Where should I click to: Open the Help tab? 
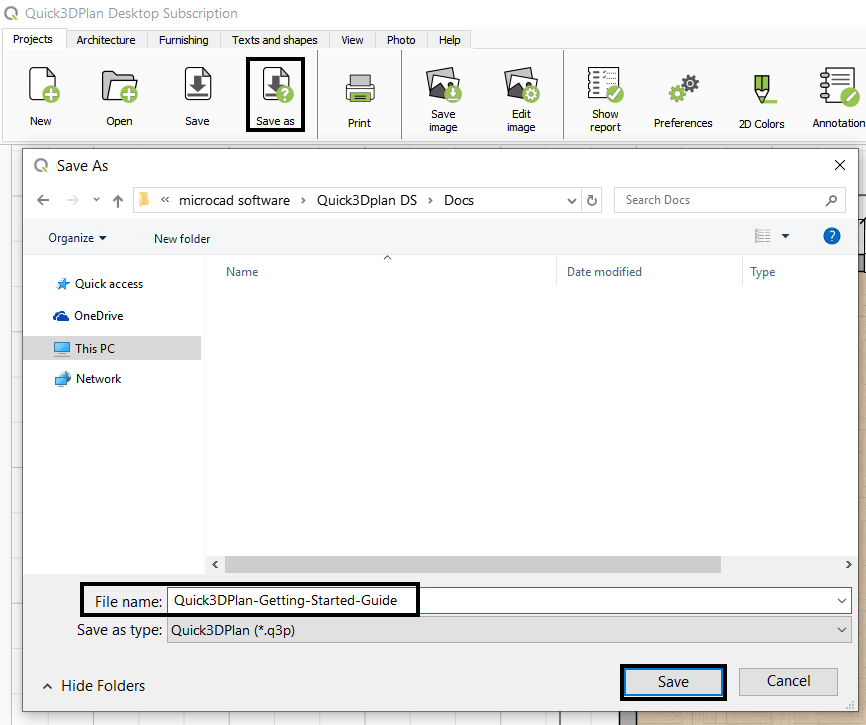click(x=450, y=40)
